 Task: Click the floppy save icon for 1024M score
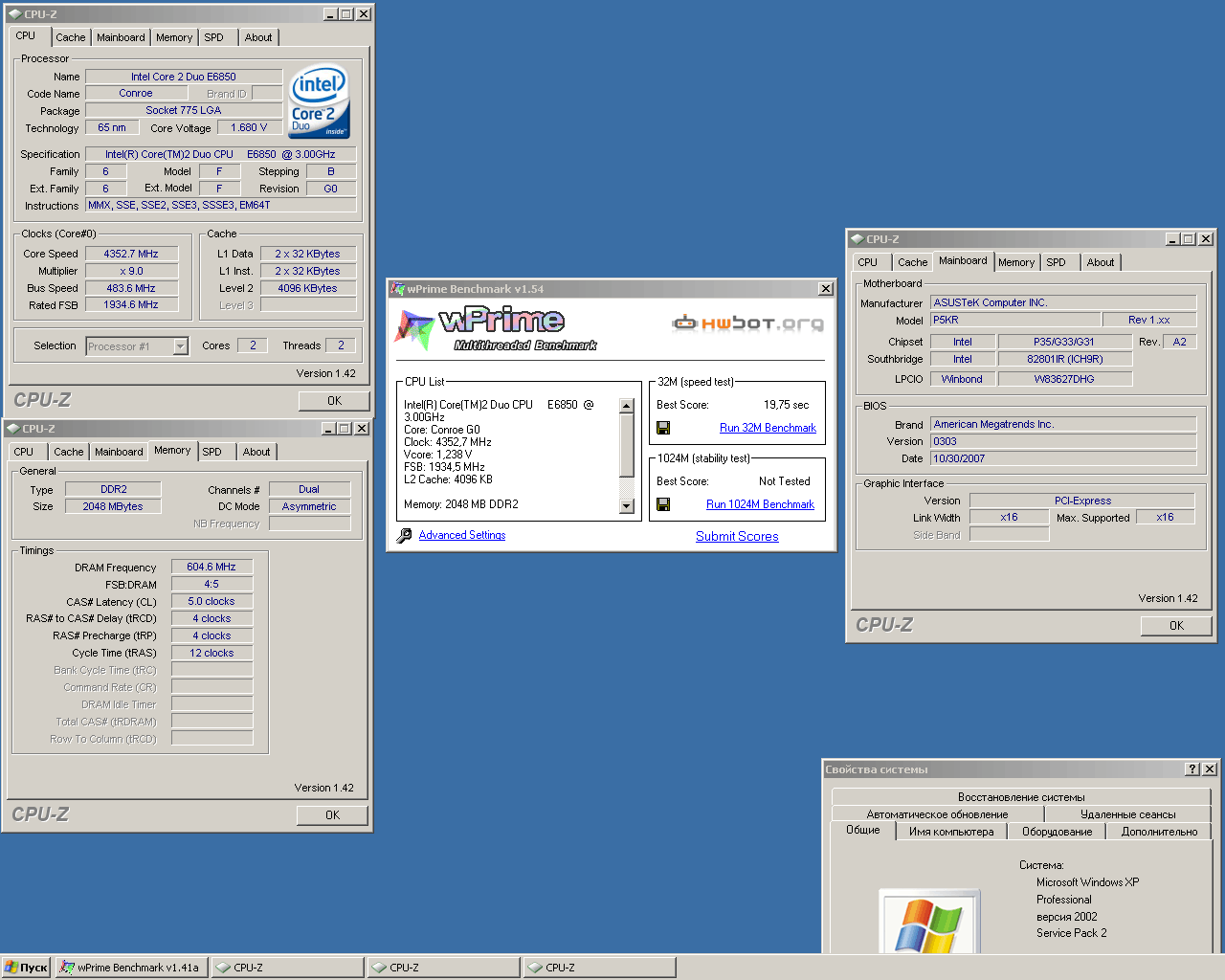pos(663,504)
